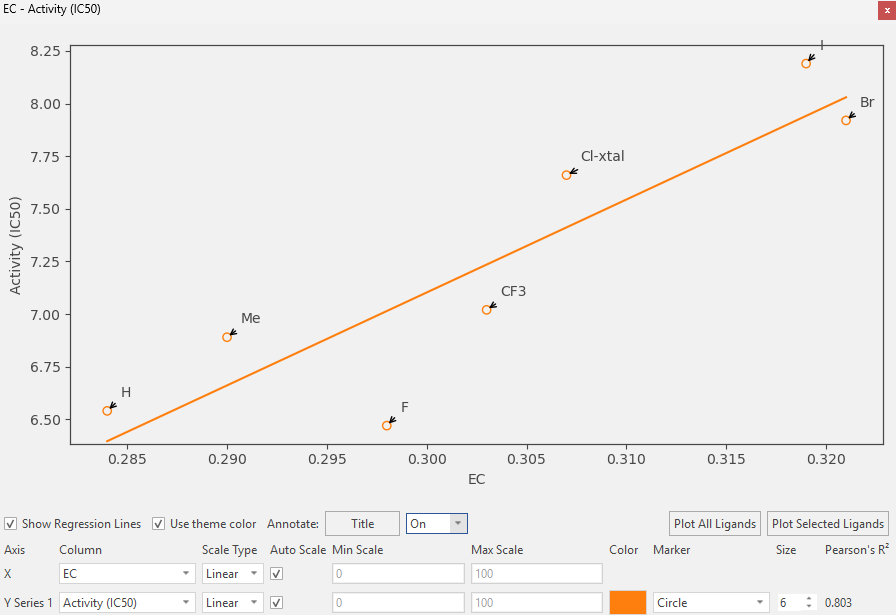This screenshot has height=615, width=896.
Task: Click the Title annotate button
Action: (x=362, y=524)
